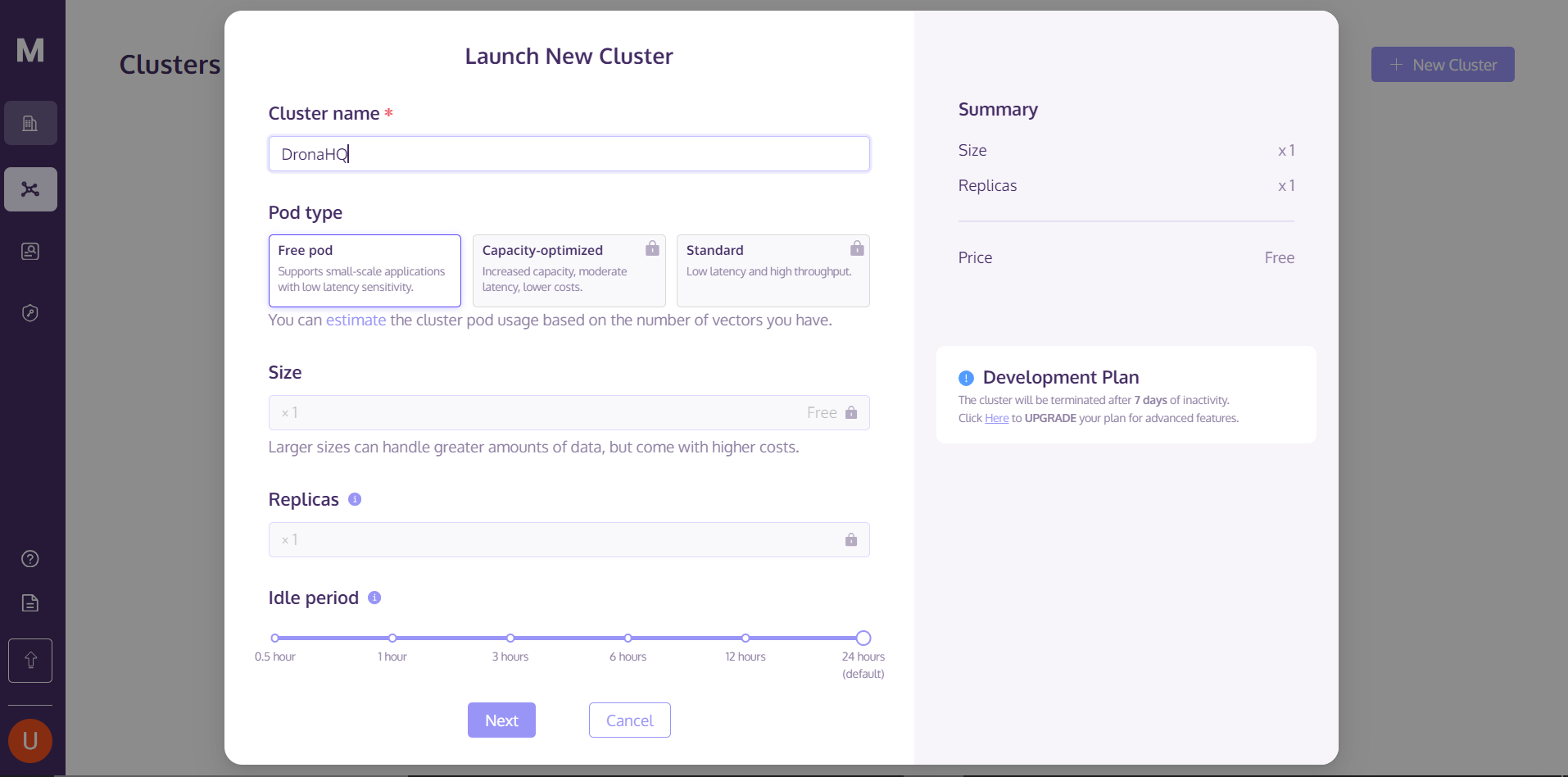Select the clusters network icon in sidebar

coord(30,189)
